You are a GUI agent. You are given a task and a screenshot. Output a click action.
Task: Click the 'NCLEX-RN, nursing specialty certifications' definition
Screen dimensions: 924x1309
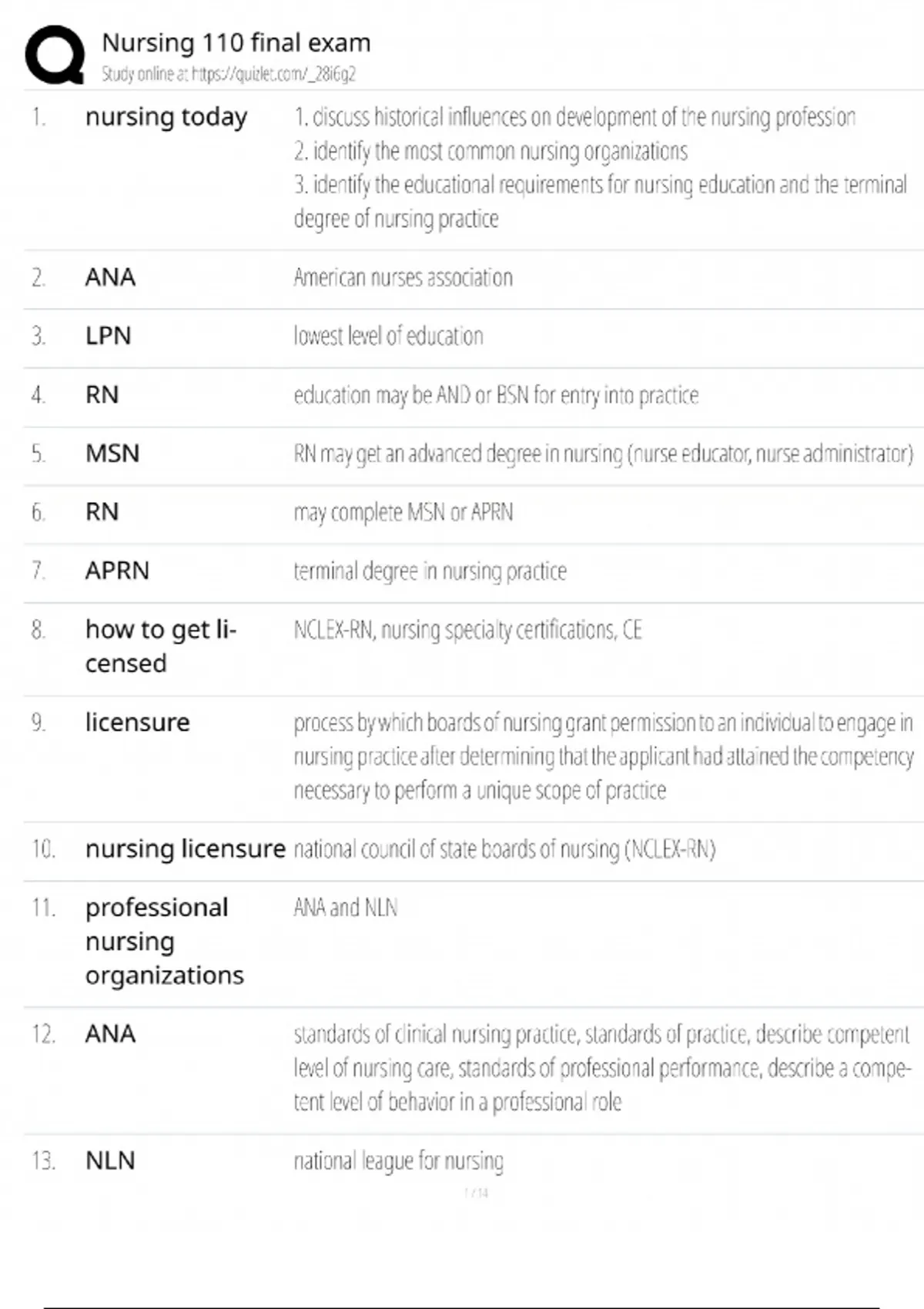467,630
